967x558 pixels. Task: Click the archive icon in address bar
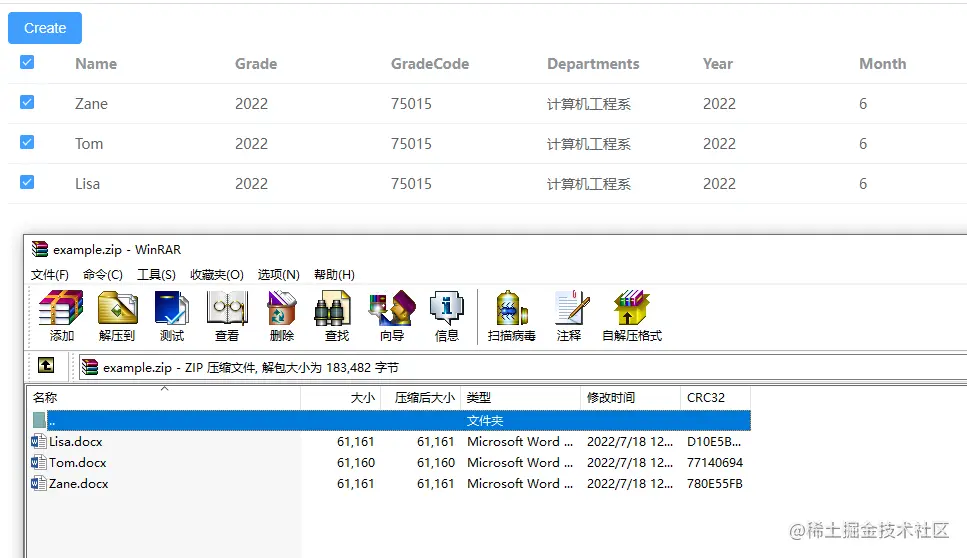(x=90, y=367)
